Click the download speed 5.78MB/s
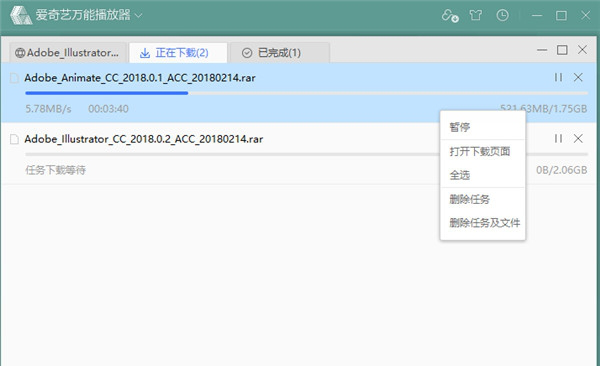 point(48,109)
